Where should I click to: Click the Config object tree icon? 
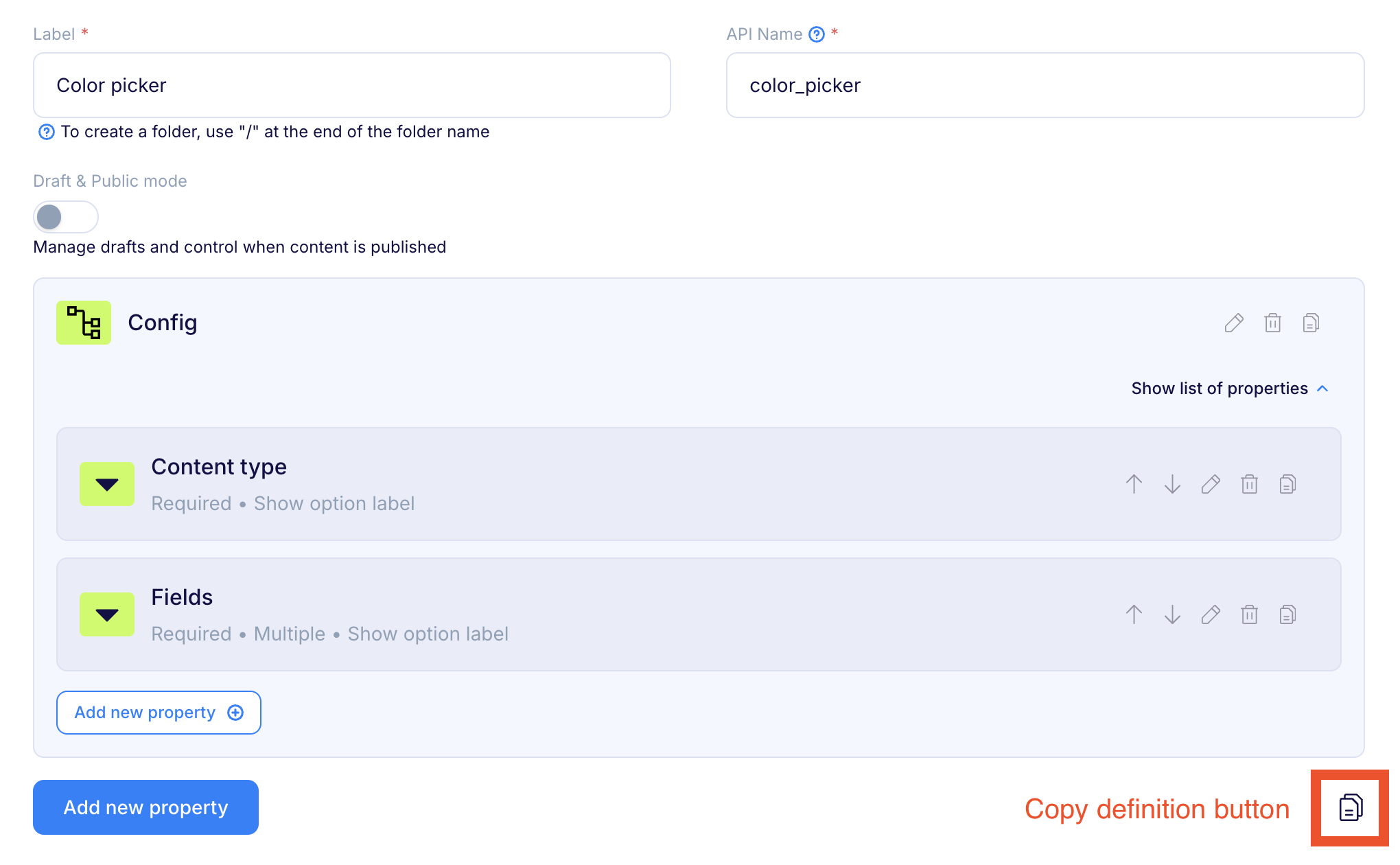click(84, 323)
